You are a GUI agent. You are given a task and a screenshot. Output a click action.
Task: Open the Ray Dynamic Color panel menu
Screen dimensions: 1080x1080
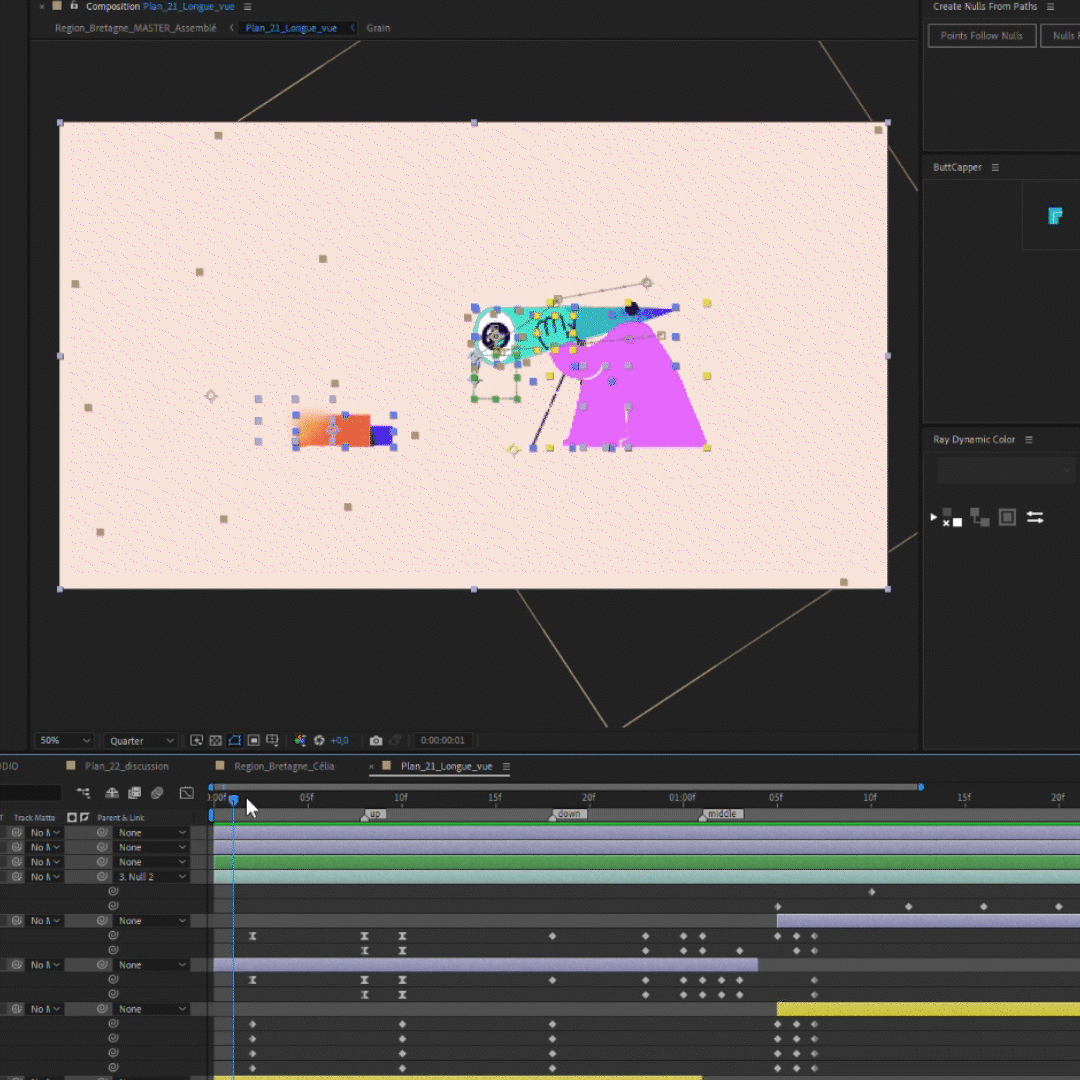[x=1029, y=439]
